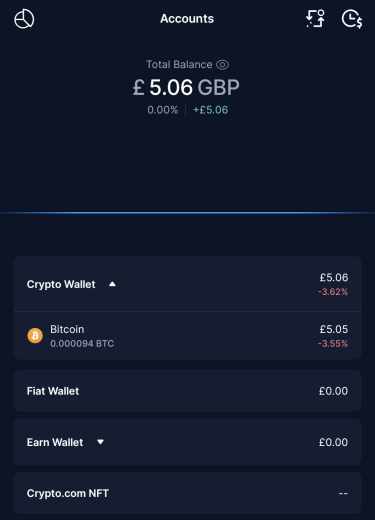375x520 pixels.
Task: Click the £ 5.06 GBP total balance
Action: click(x=186, y=87)
